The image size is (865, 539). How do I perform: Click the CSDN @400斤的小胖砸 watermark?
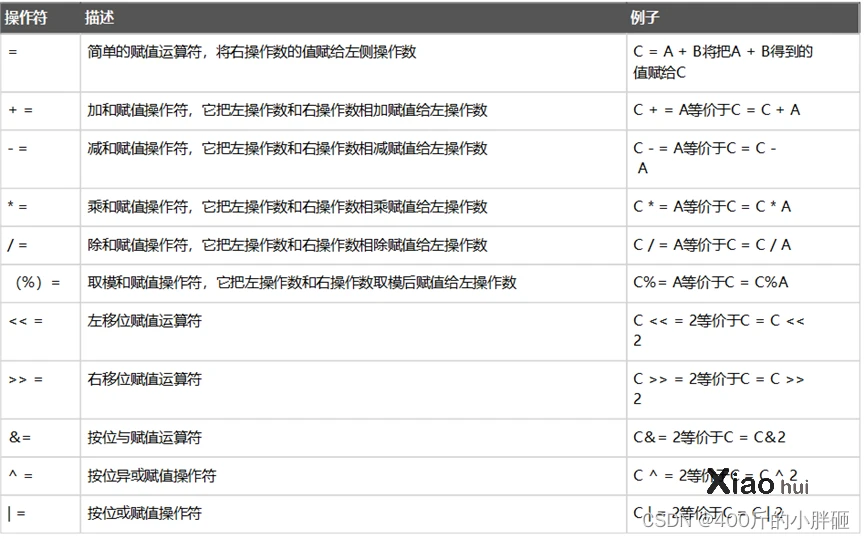(745, 520)
